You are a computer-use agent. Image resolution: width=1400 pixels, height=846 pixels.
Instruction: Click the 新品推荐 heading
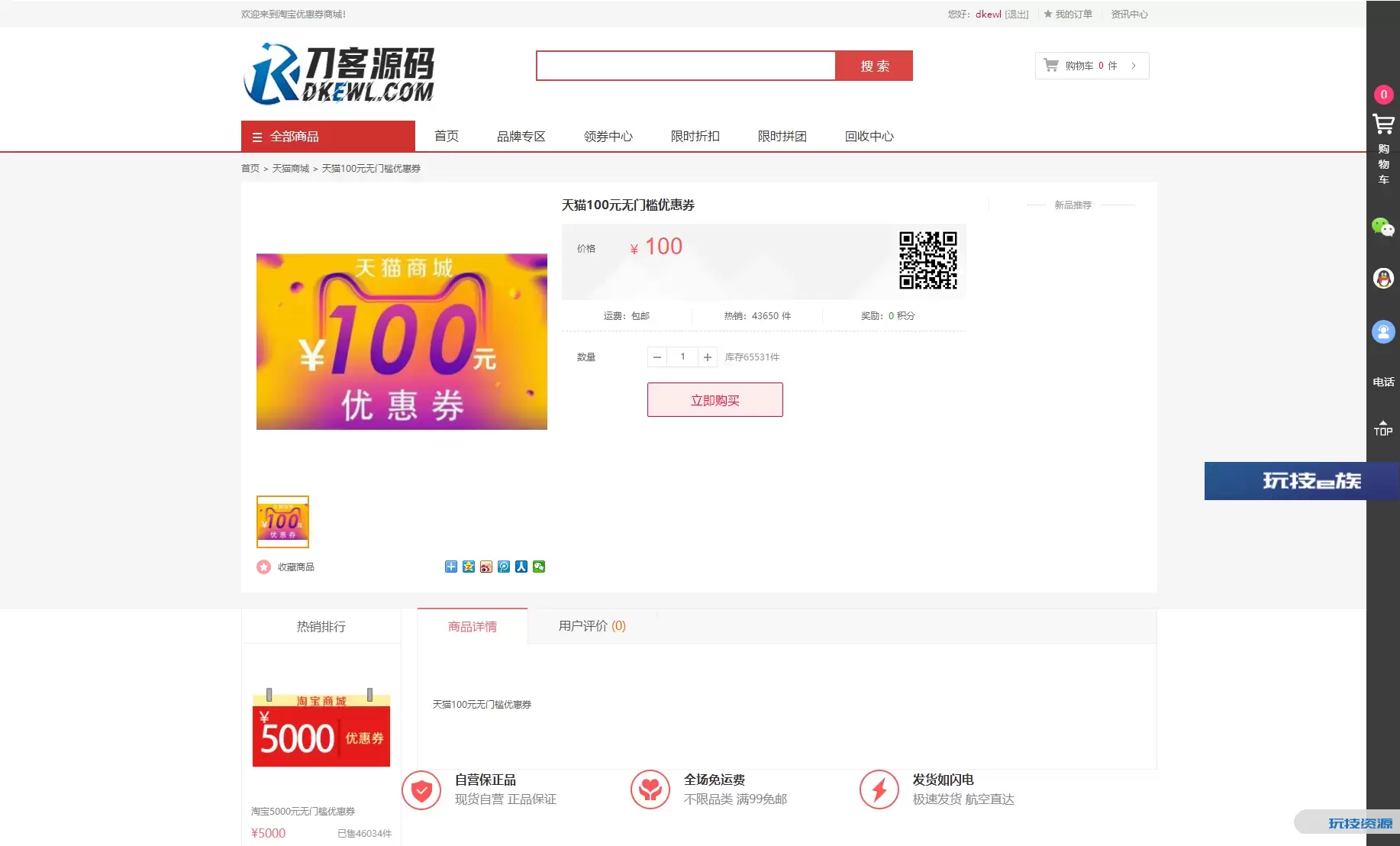pyautogui.click(x=1073, y=205)
